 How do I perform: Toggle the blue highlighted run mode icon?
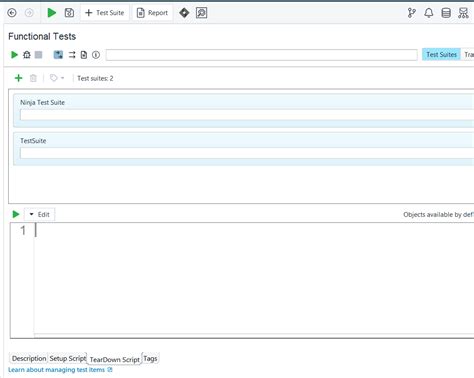[58, 55]
